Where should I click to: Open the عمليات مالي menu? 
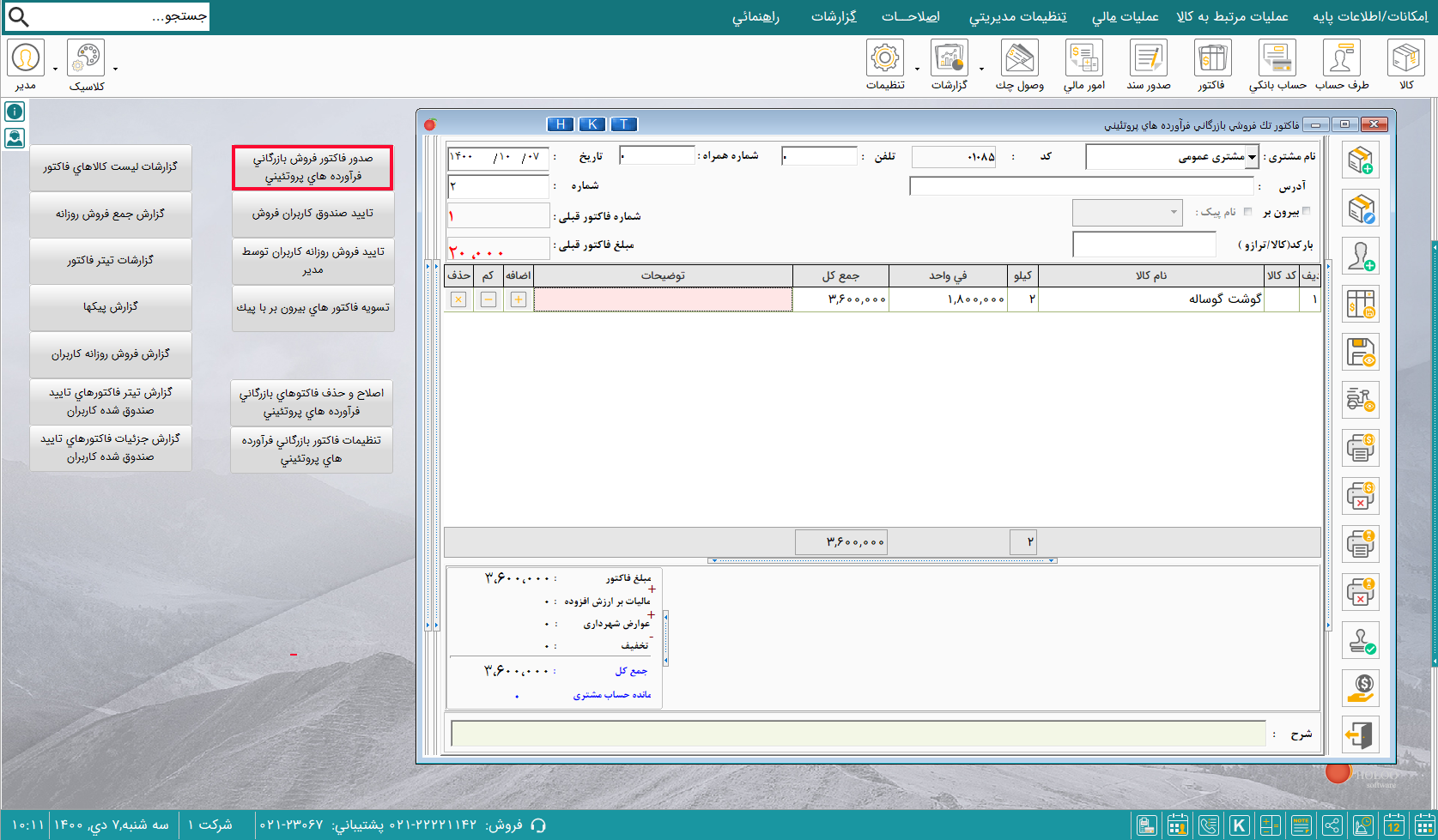point(1125,16)
